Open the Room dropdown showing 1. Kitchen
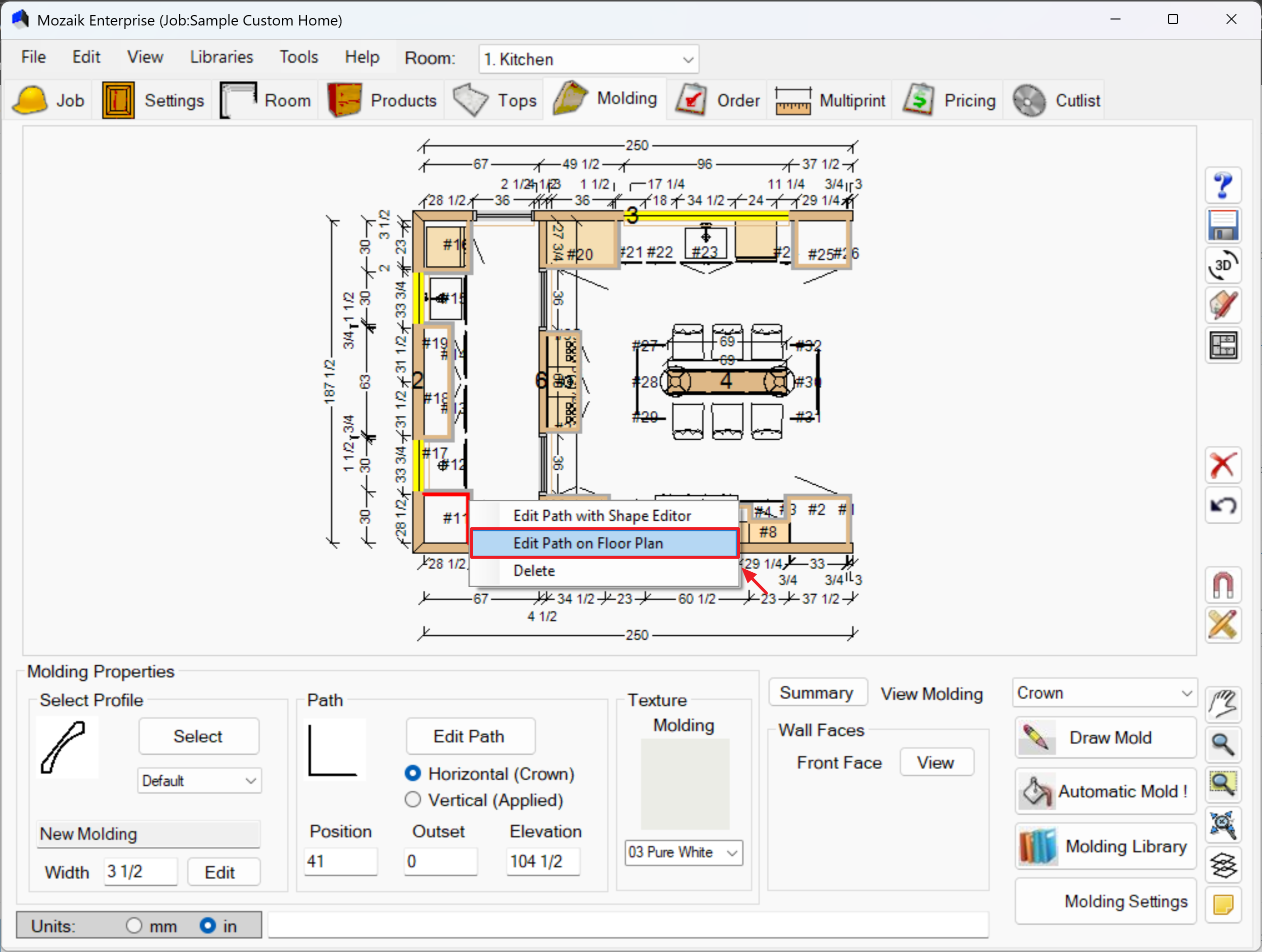Viewport: 1262px width, 952px height. click(587, 59)
